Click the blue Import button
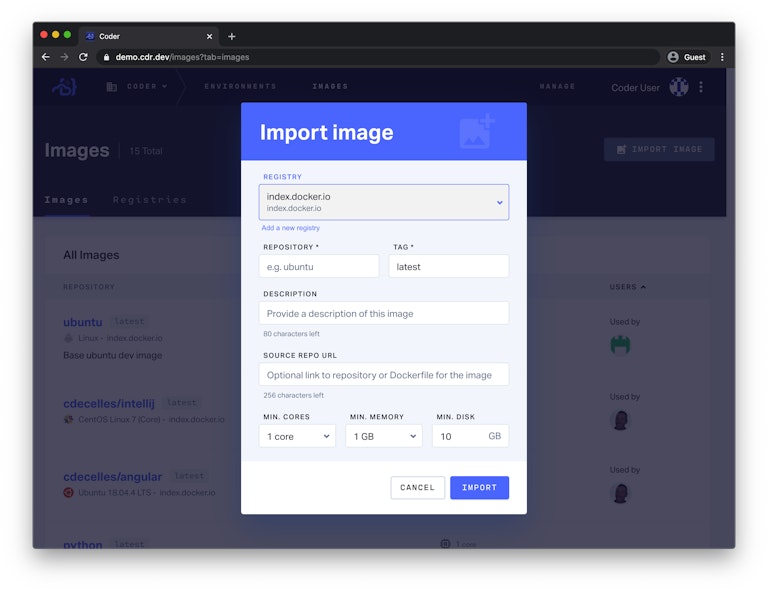This screenshot has width=768, height=592. pyautogui.click(x=480, y=488)
